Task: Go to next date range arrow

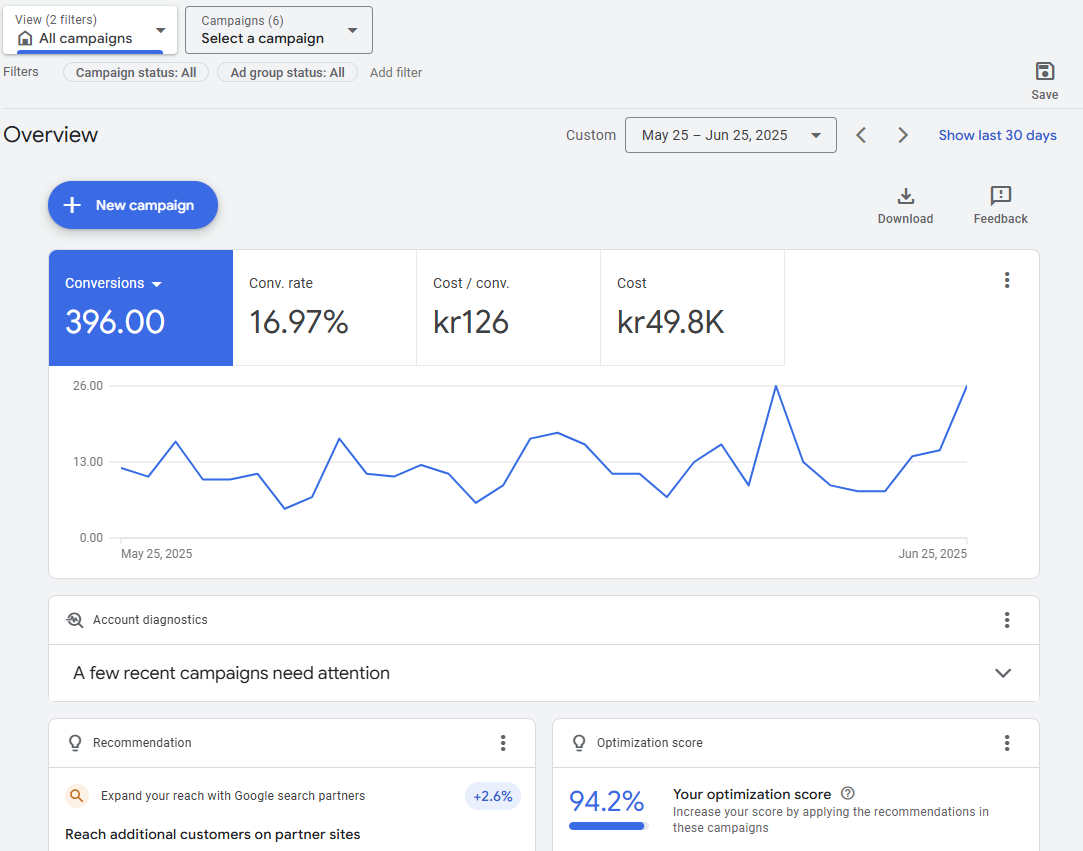Action: pyautogui.click(x=902, y=135)
